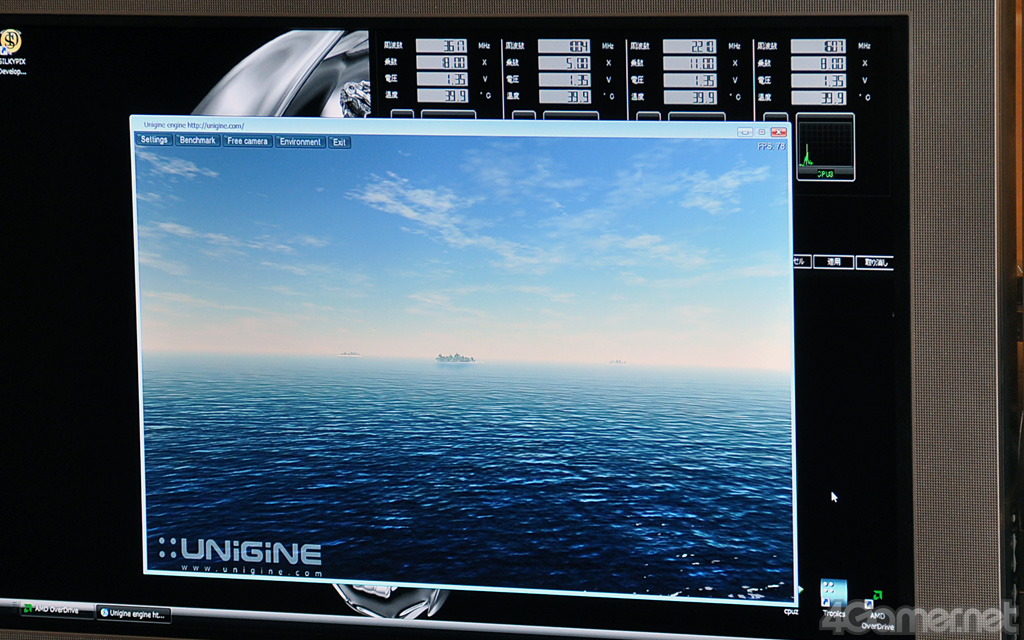Open the Settings menu in Unigine
This screenshot has height=640, width=1024.
(154, 140)
